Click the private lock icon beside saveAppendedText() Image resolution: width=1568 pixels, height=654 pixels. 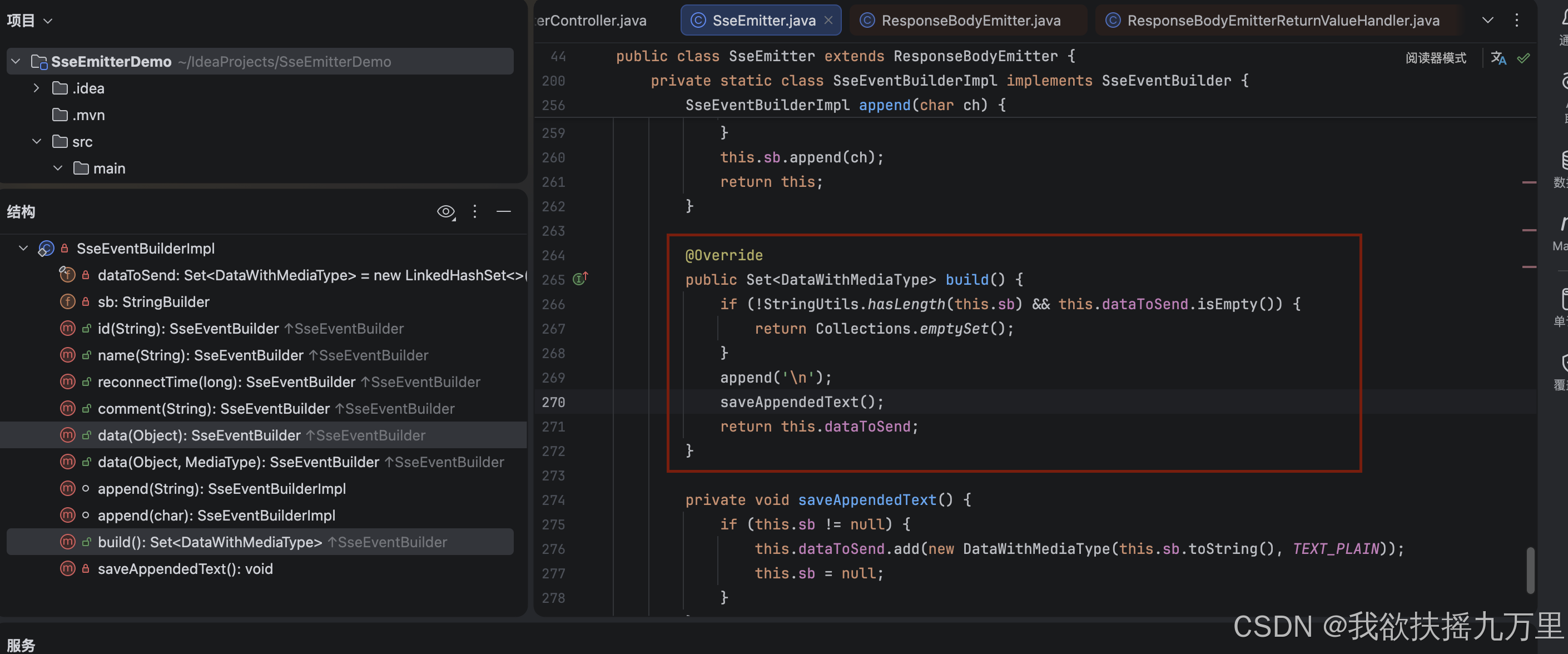pos(86,569)
